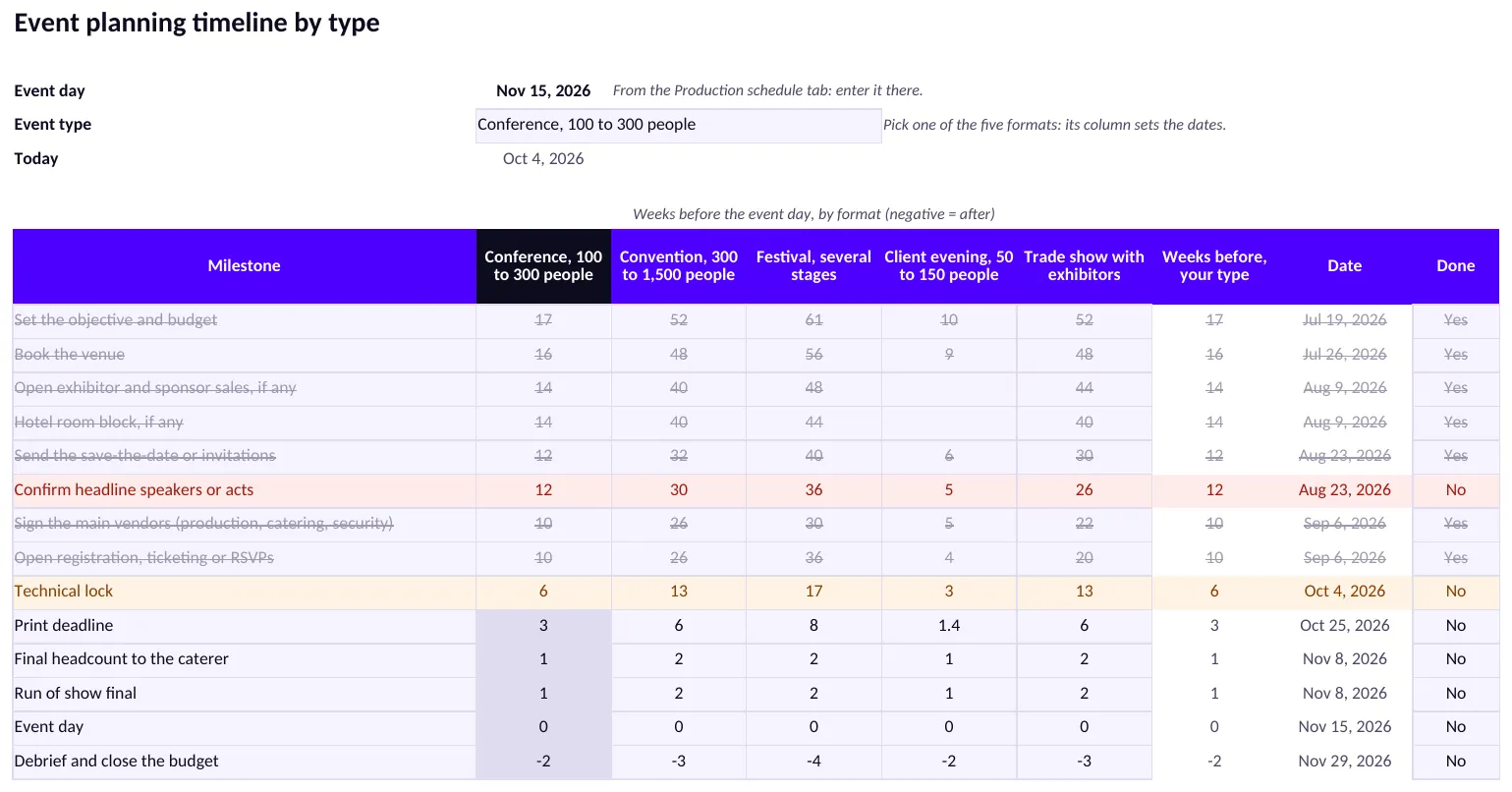The width and height of the screenshot is (1512, 792).
Task: Select the Print deadline milestone cell
Action: point(245,626)
